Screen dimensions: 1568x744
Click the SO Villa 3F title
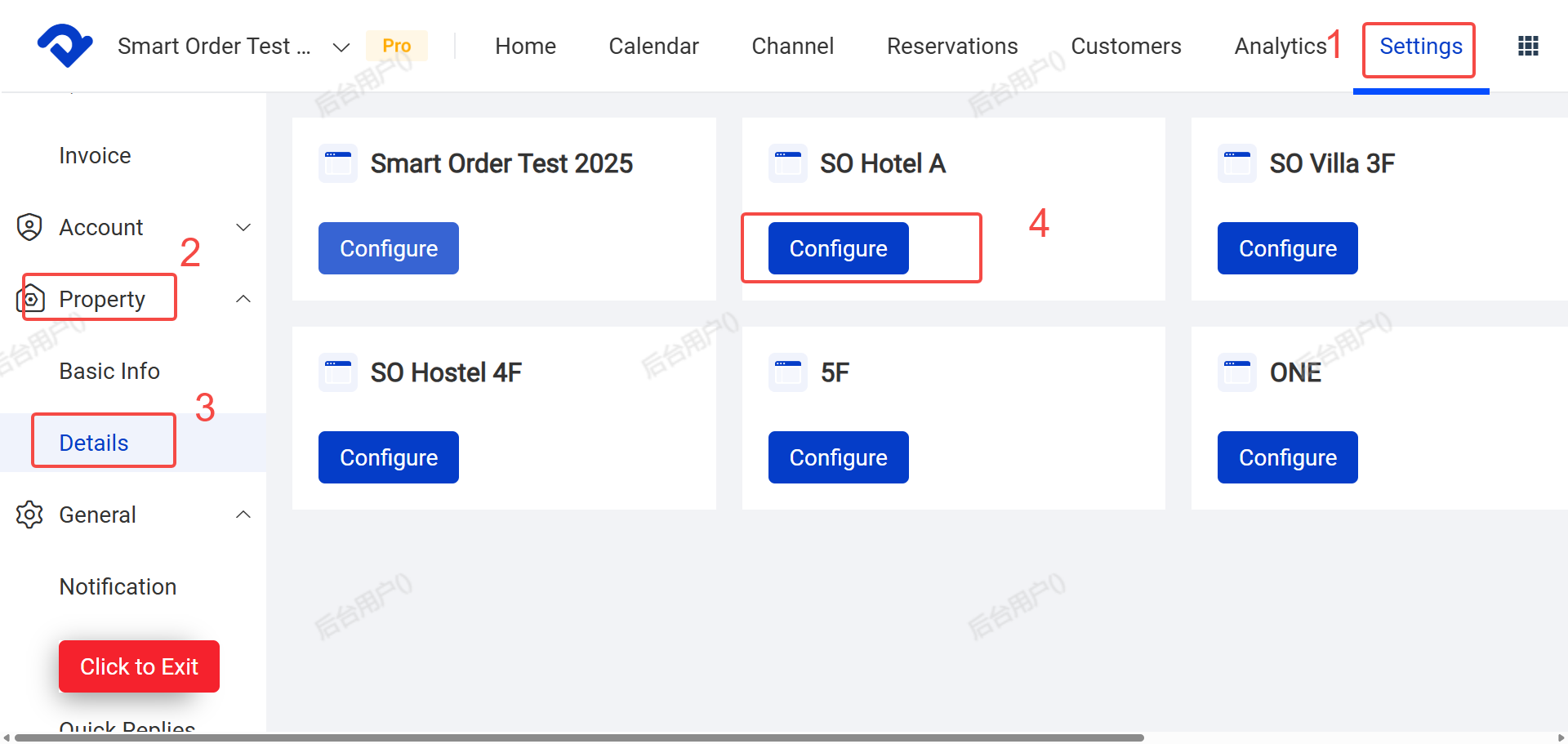pyautogui.click(x=1332, y=163)
